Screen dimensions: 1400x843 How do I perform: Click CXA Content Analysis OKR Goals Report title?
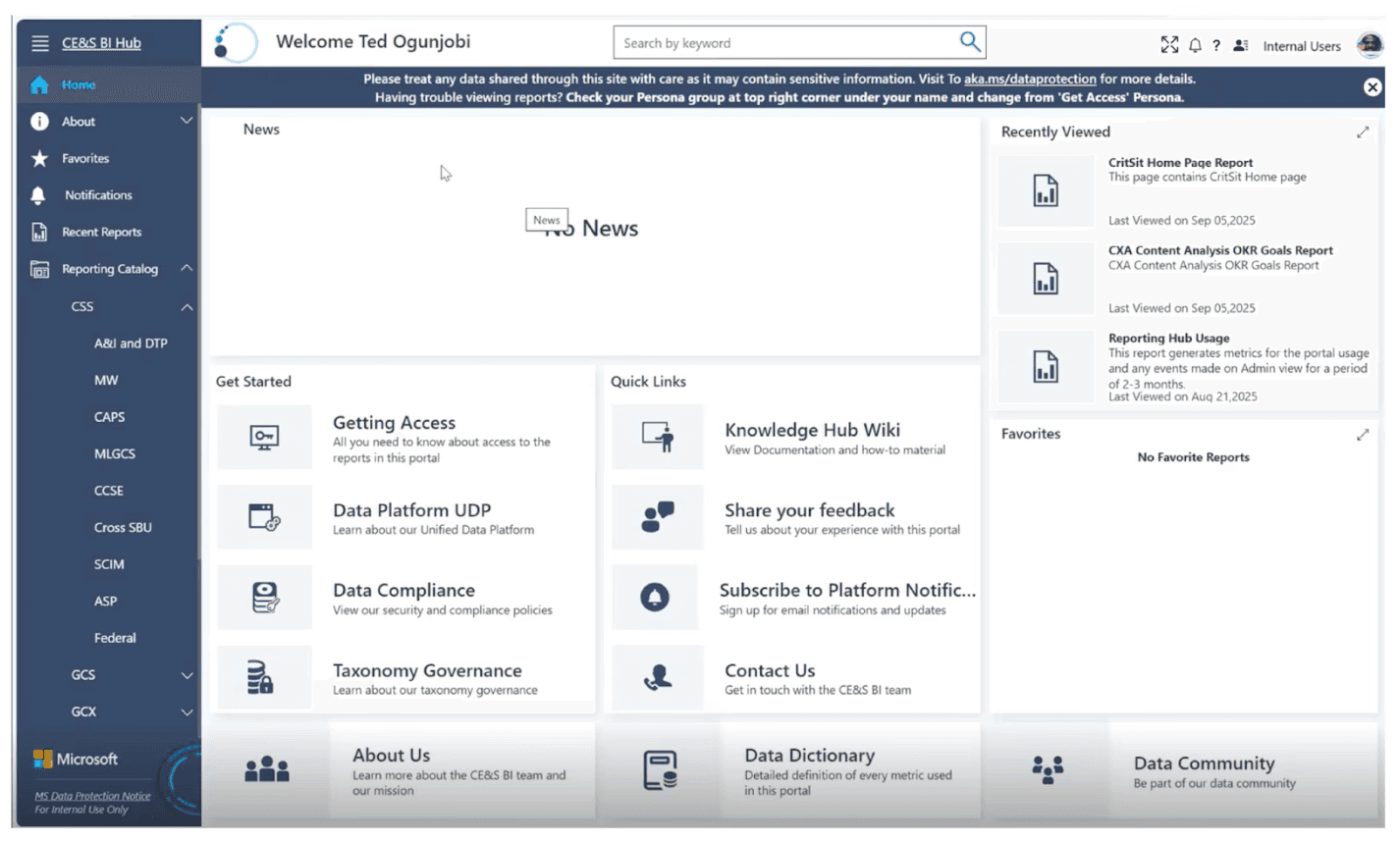point(1220,250)
